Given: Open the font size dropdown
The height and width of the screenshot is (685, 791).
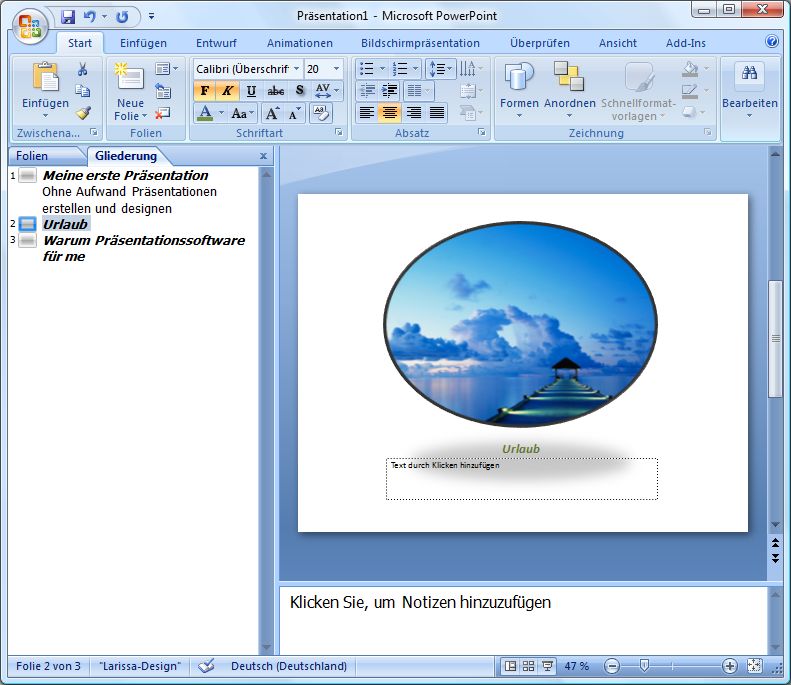Looking at the screenshot, I should pos(336,69).
